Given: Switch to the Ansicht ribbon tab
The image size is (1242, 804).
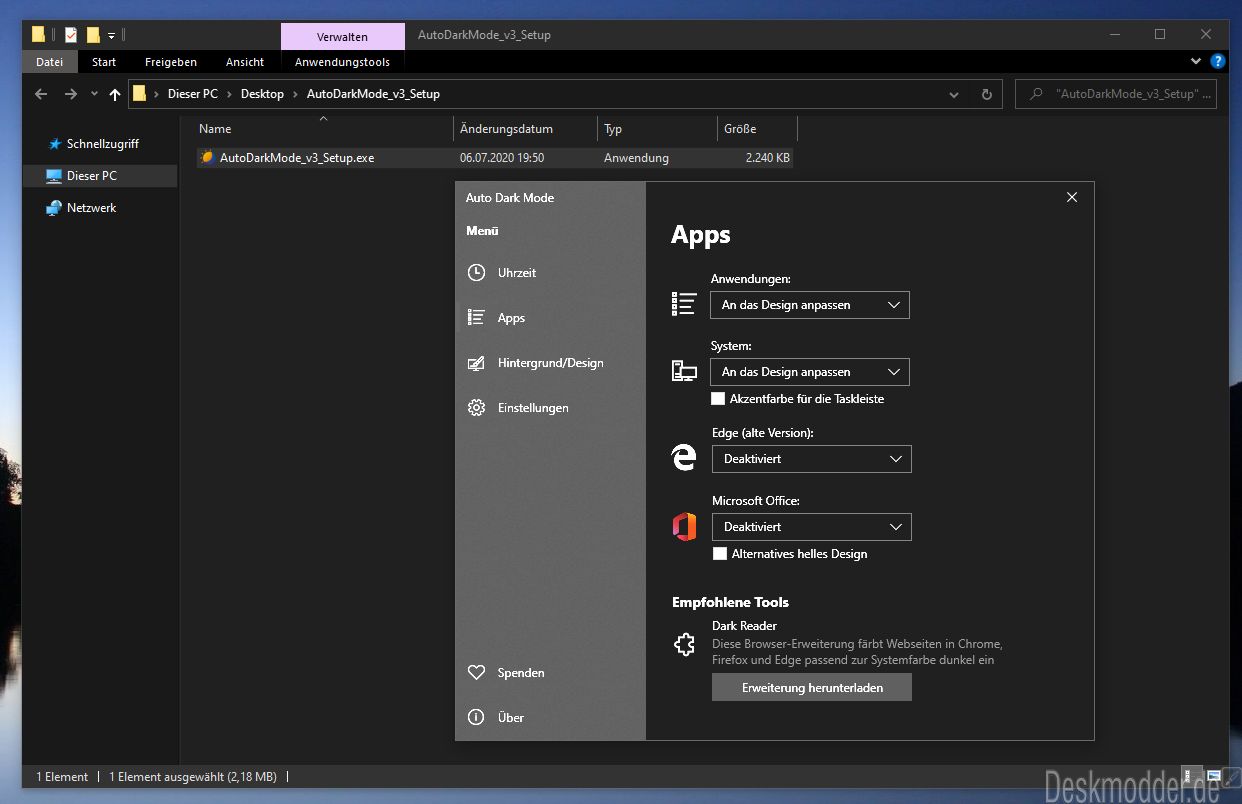Looking at the screenshot, I should [x=245, y=62].
